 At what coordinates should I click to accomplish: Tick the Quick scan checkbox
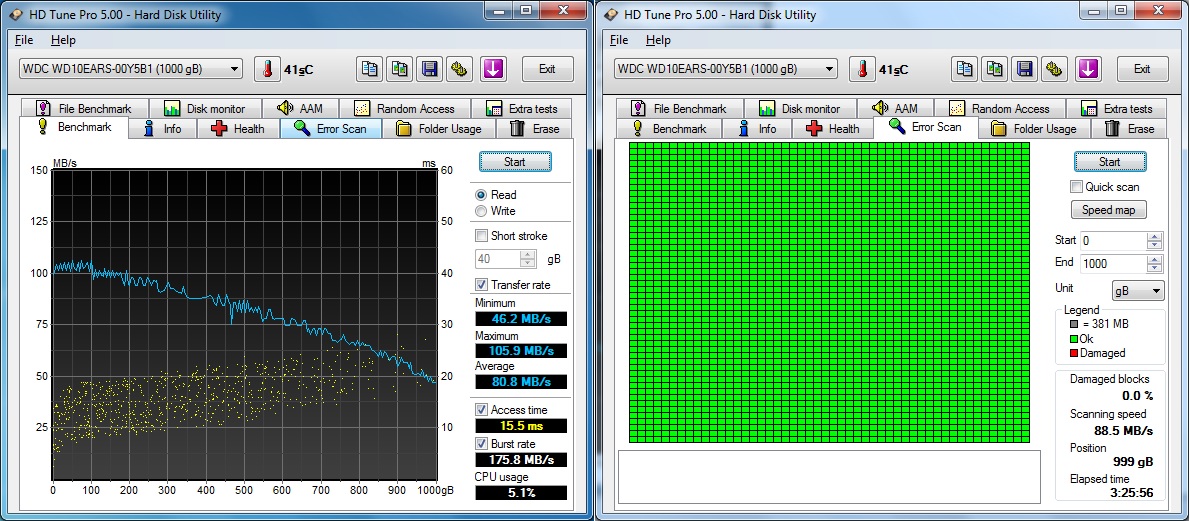1077,187
